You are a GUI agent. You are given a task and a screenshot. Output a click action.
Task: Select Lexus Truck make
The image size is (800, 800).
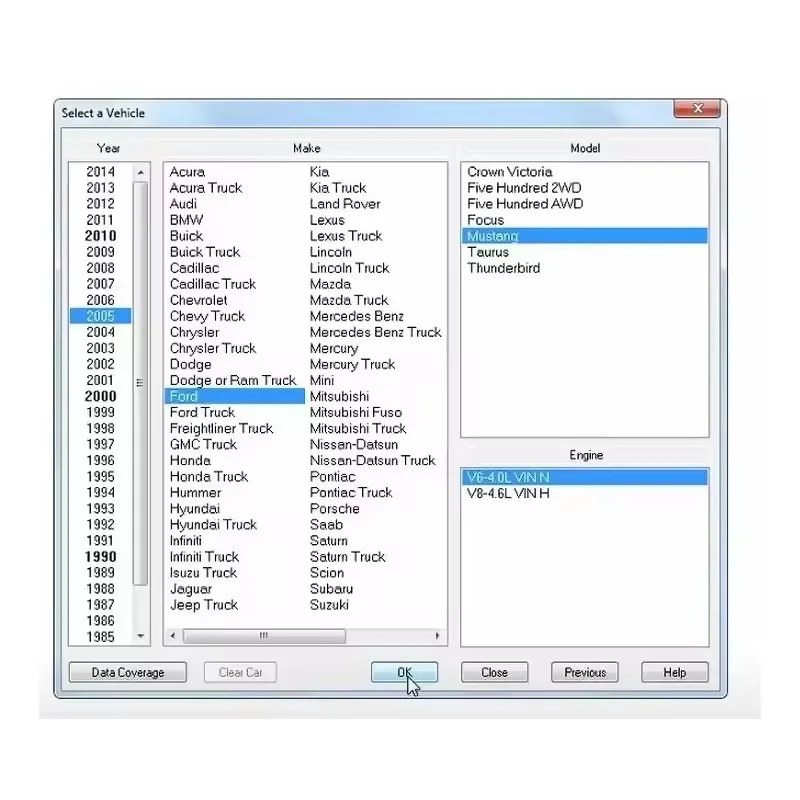coord(346,236)
